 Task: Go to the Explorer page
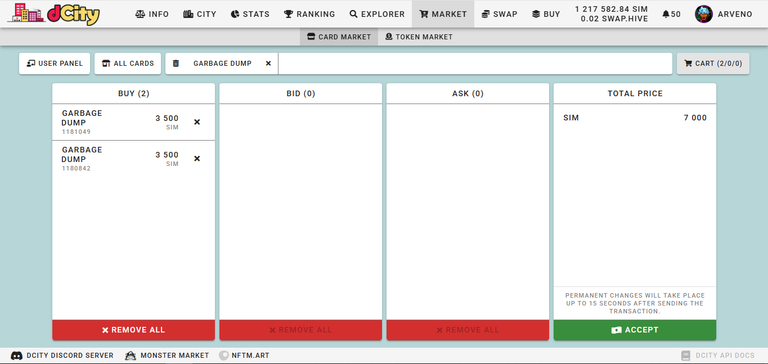click(377, 14)
